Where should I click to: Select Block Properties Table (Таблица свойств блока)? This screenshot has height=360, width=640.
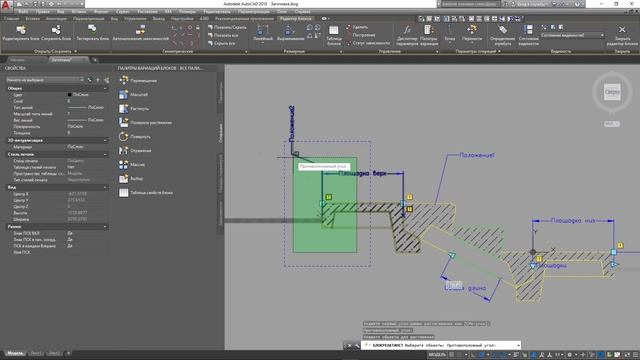[146, 193]
